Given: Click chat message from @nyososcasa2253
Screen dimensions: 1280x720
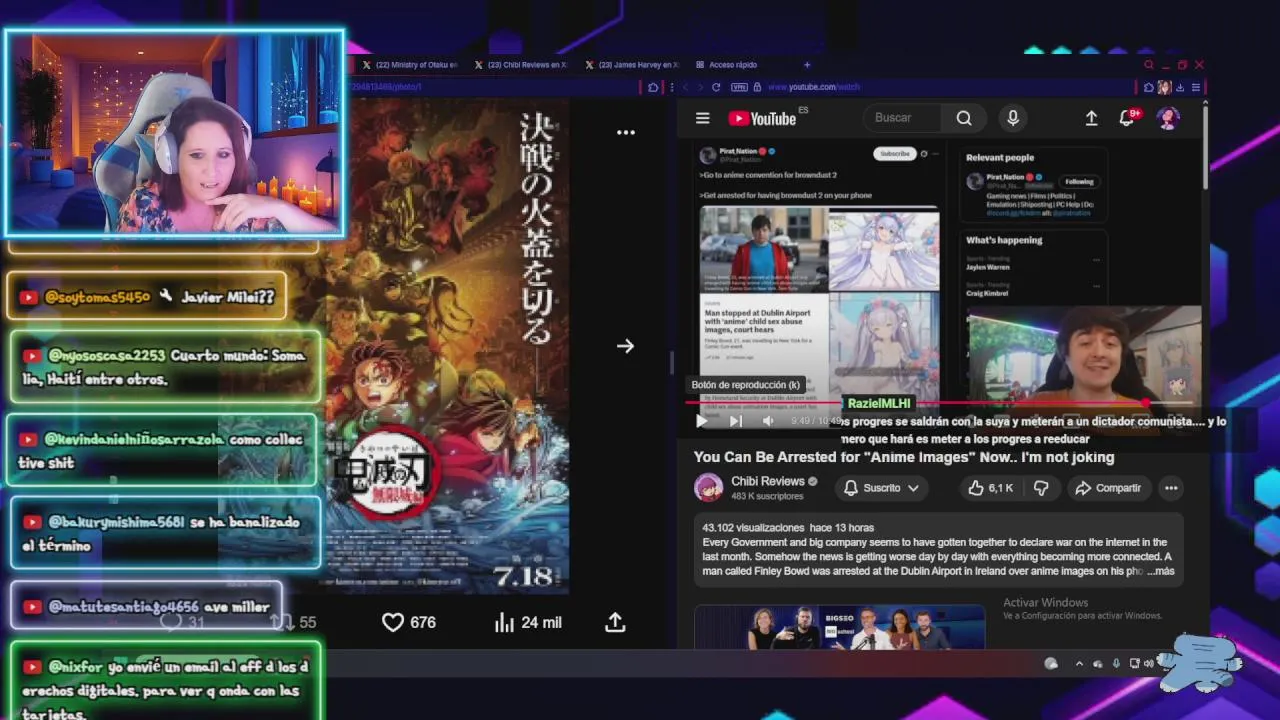Looking at the screenshot, I should pyautogui.click(x=165, y=367).
